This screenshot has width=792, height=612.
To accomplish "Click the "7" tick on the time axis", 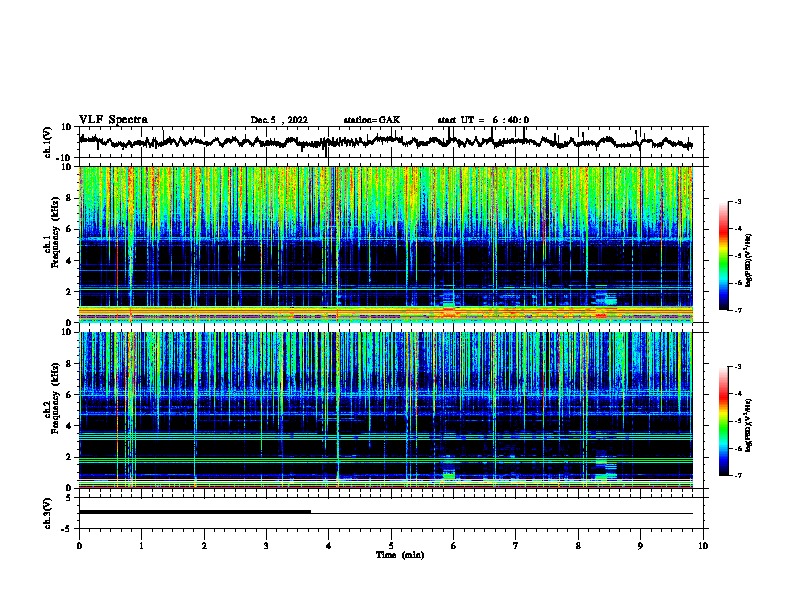I will pos(516,546).
